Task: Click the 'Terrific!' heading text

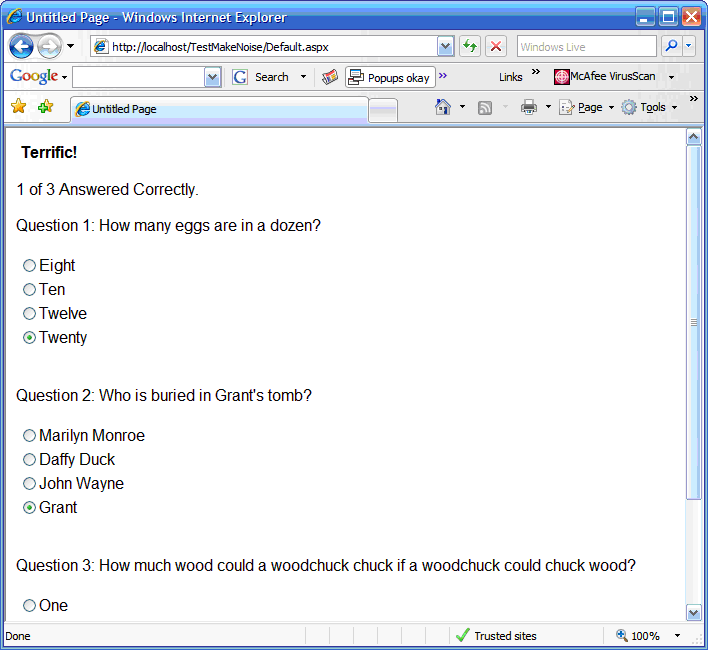Action: 49,153
